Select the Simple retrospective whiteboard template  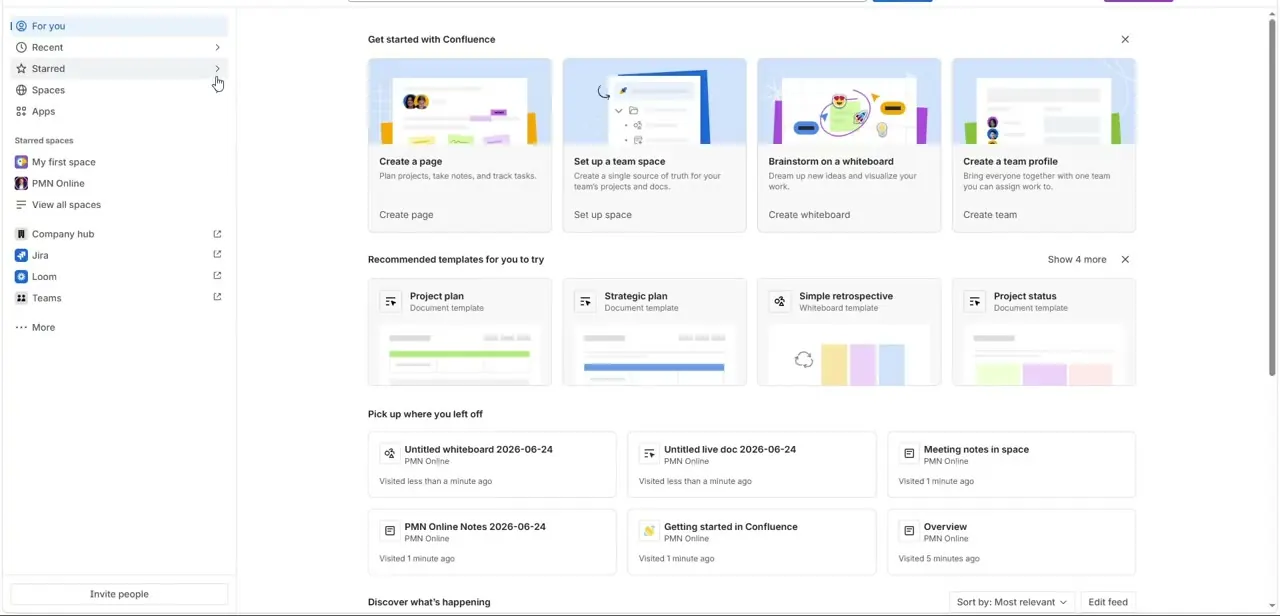click(x=849, y=332)
